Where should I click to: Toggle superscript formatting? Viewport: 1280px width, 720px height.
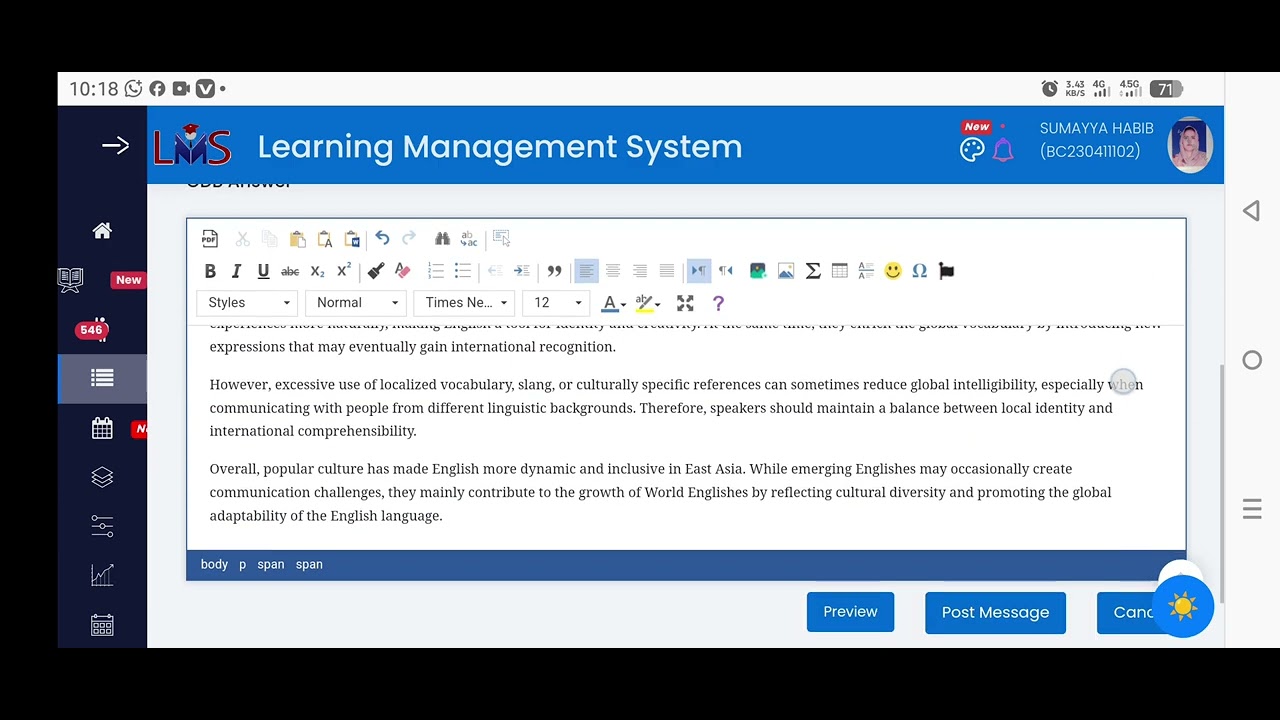(344, 271)
